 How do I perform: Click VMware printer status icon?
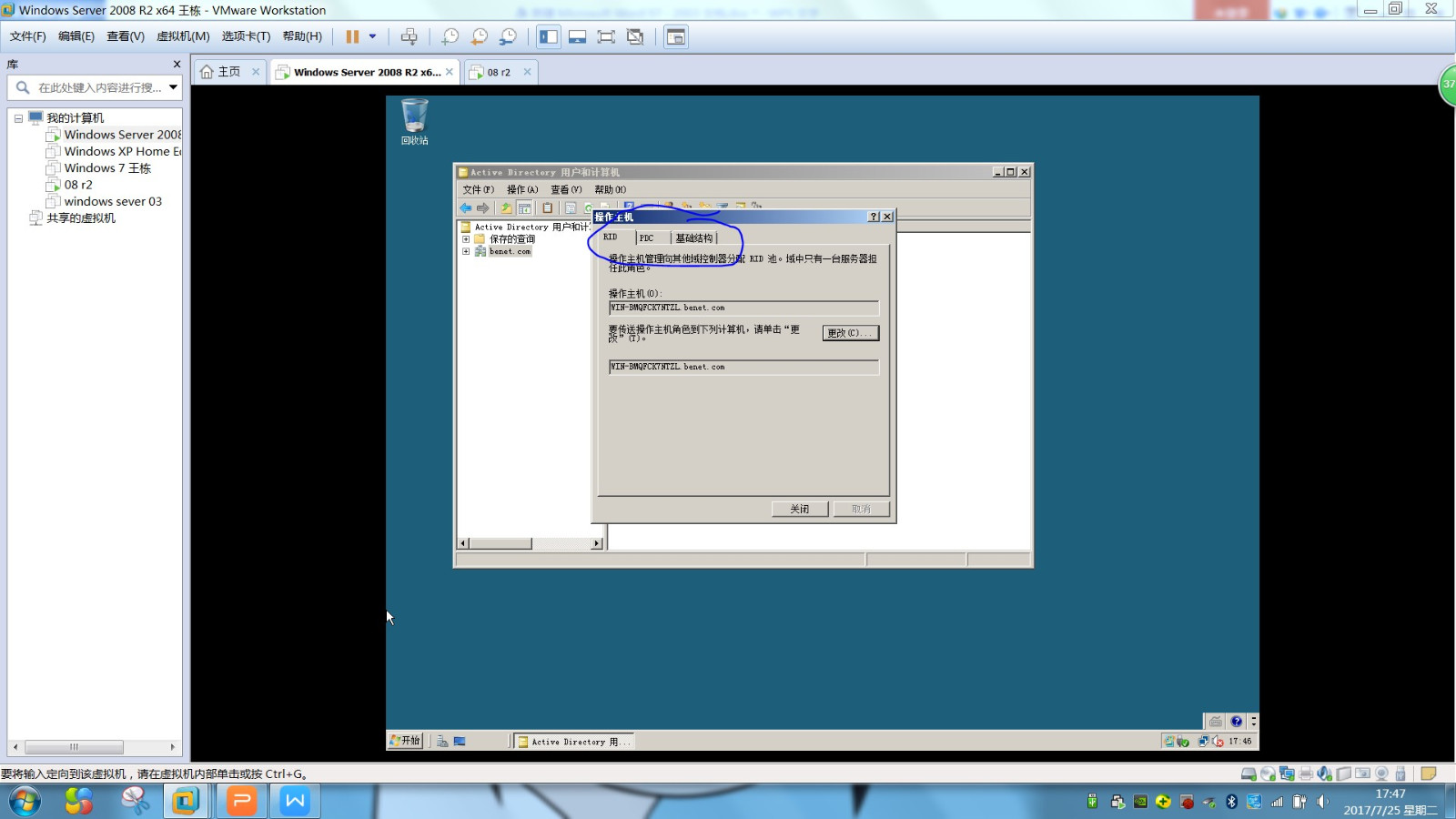1306,773
